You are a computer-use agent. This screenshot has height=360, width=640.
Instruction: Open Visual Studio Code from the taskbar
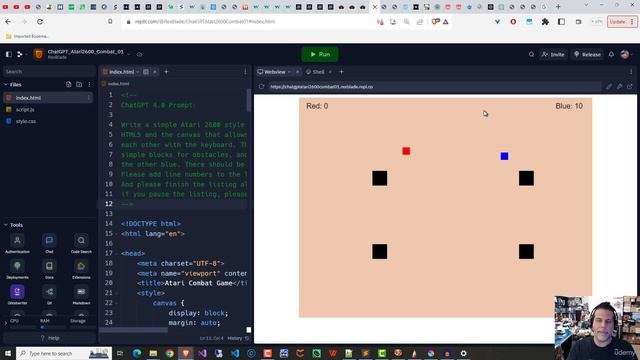(x=235, y=353)
